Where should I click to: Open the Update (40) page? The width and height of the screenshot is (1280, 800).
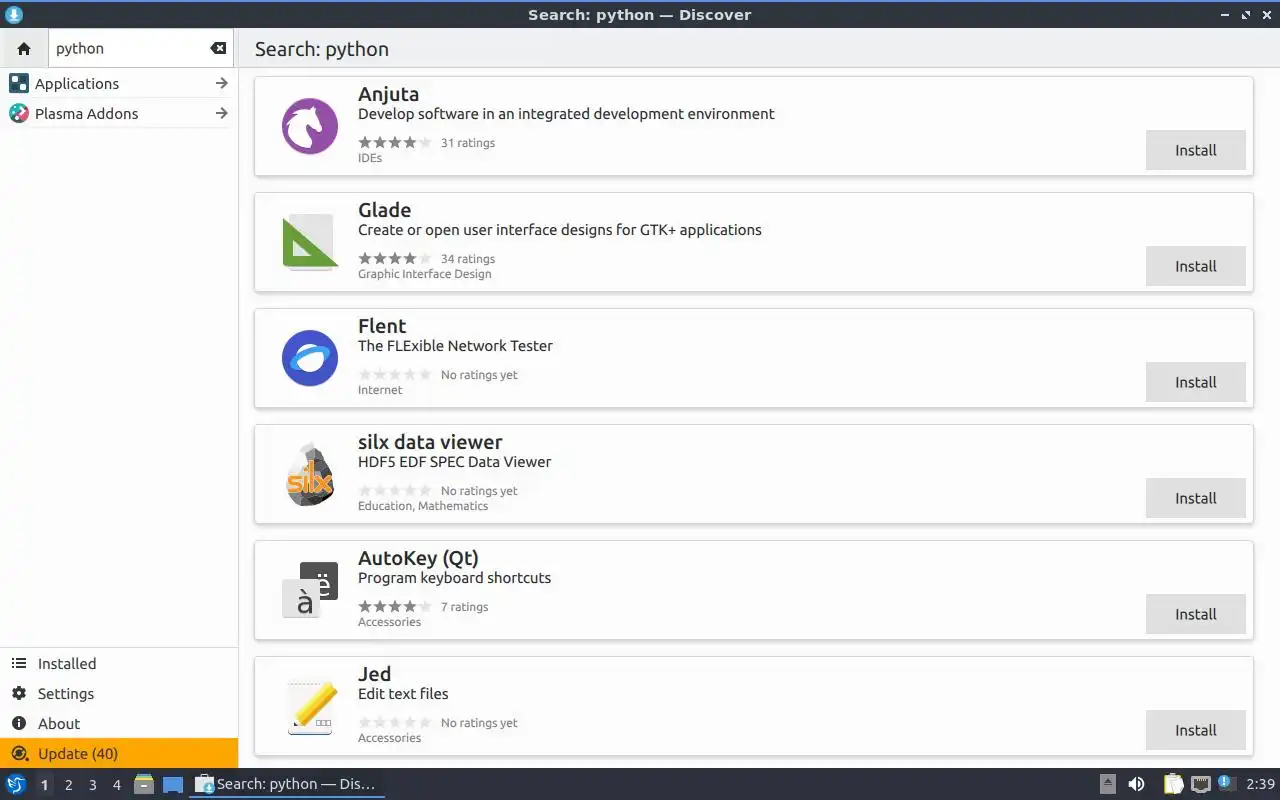pyautogui.click(x=119, y=753)
